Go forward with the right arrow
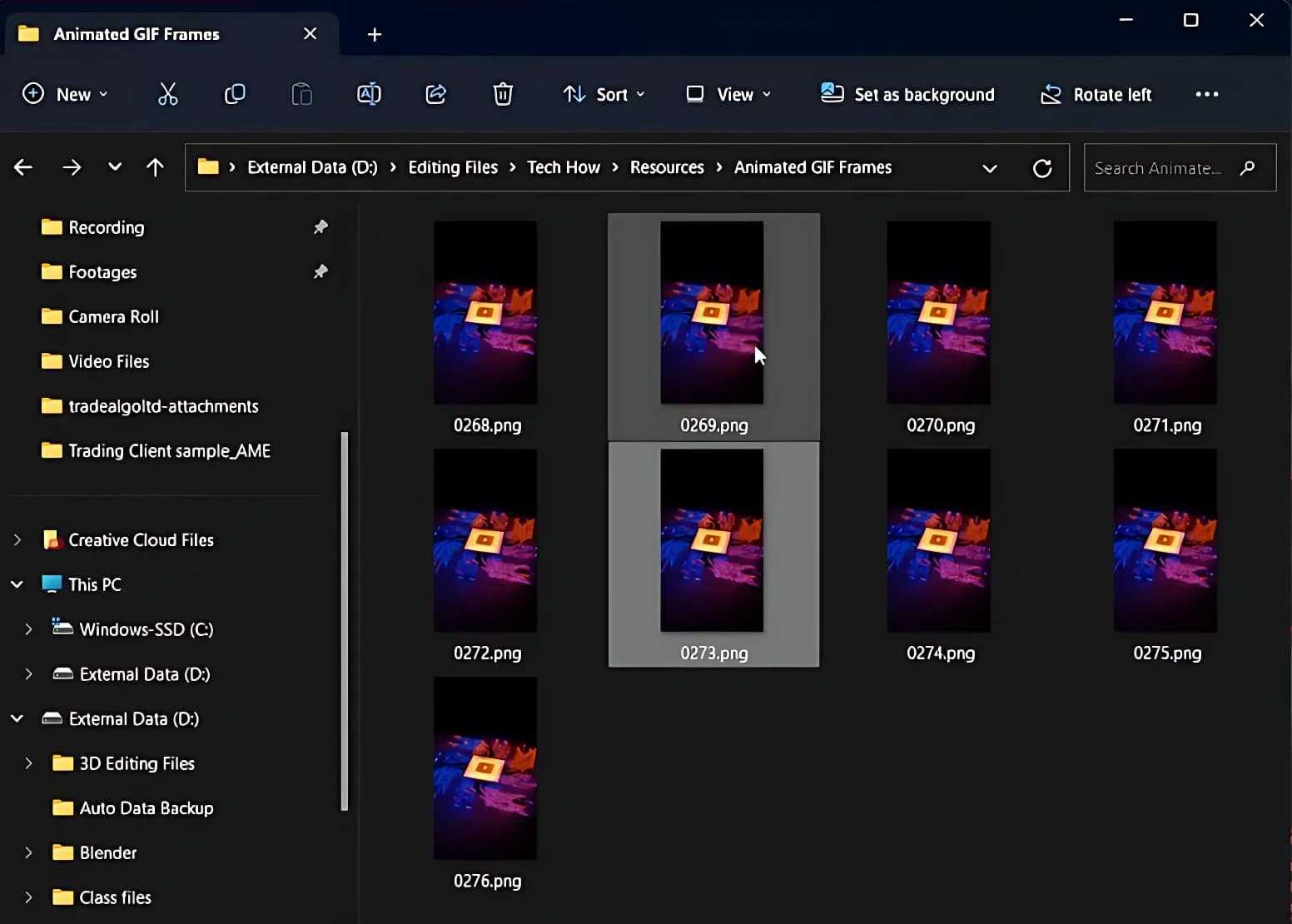This screenshot has width=1292, height=924. [x=72, y=167]
